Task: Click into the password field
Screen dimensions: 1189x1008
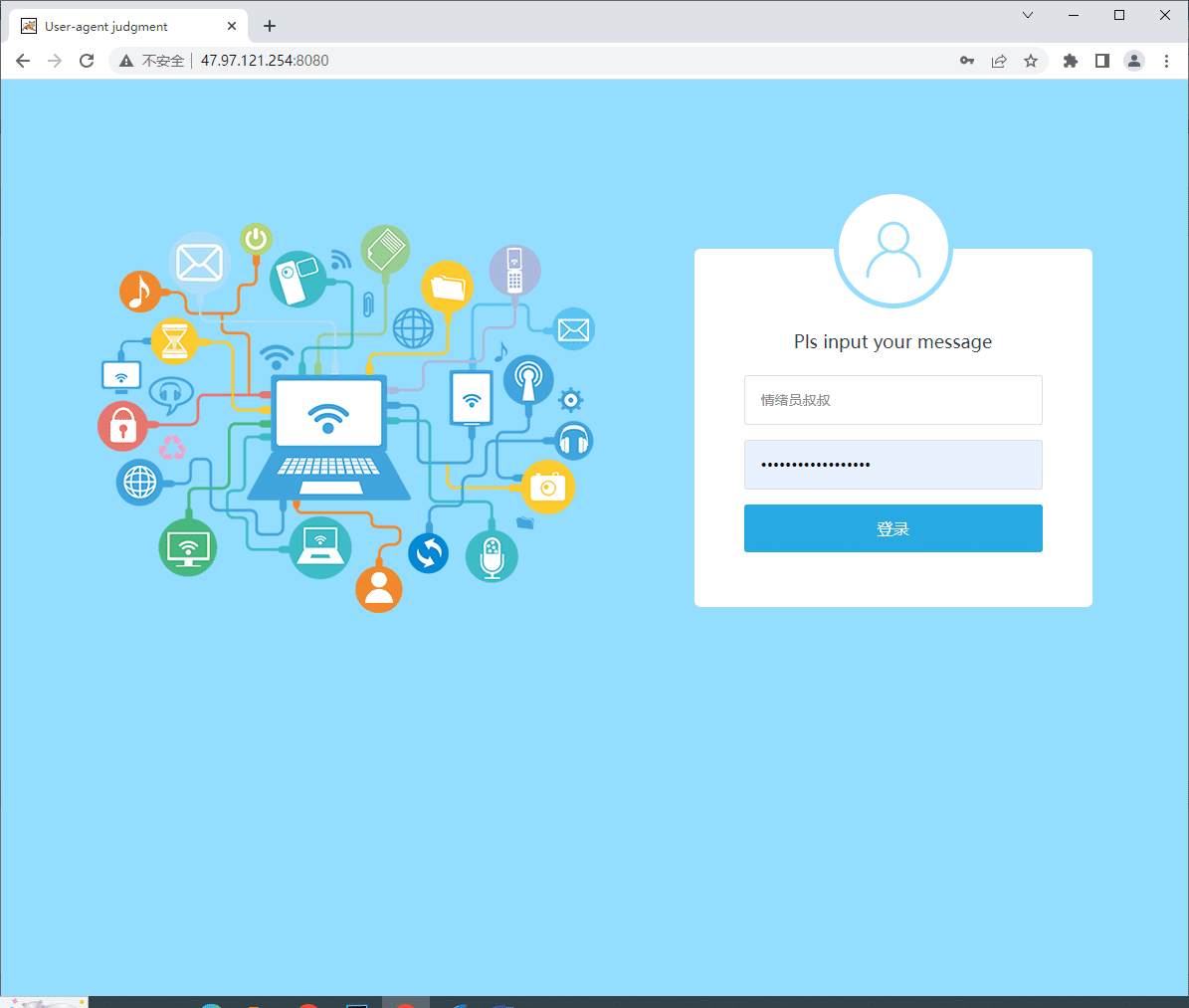Action: click(892, 465)
